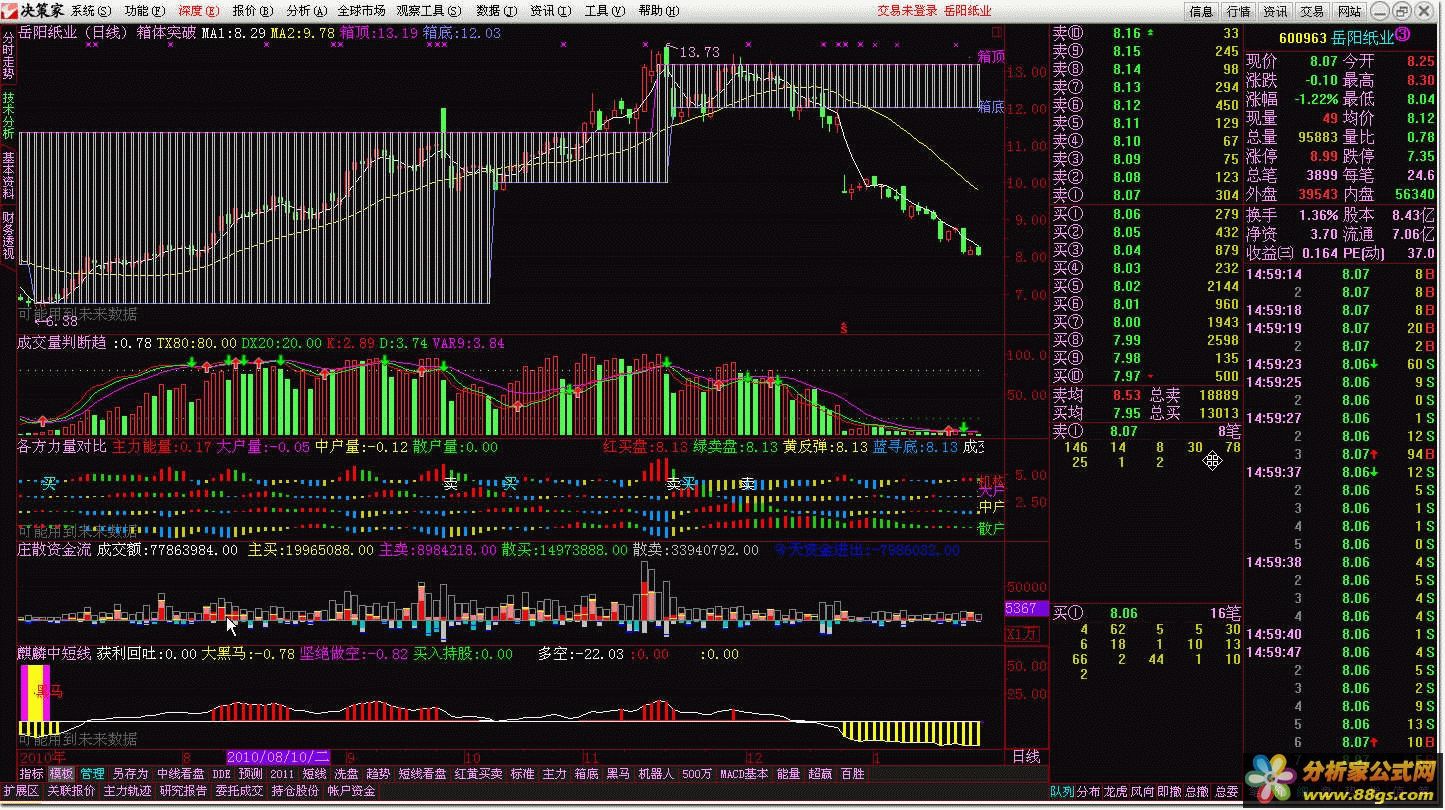Select the 2011 template
The image size is (1445, 810).
tap(283, 774)
